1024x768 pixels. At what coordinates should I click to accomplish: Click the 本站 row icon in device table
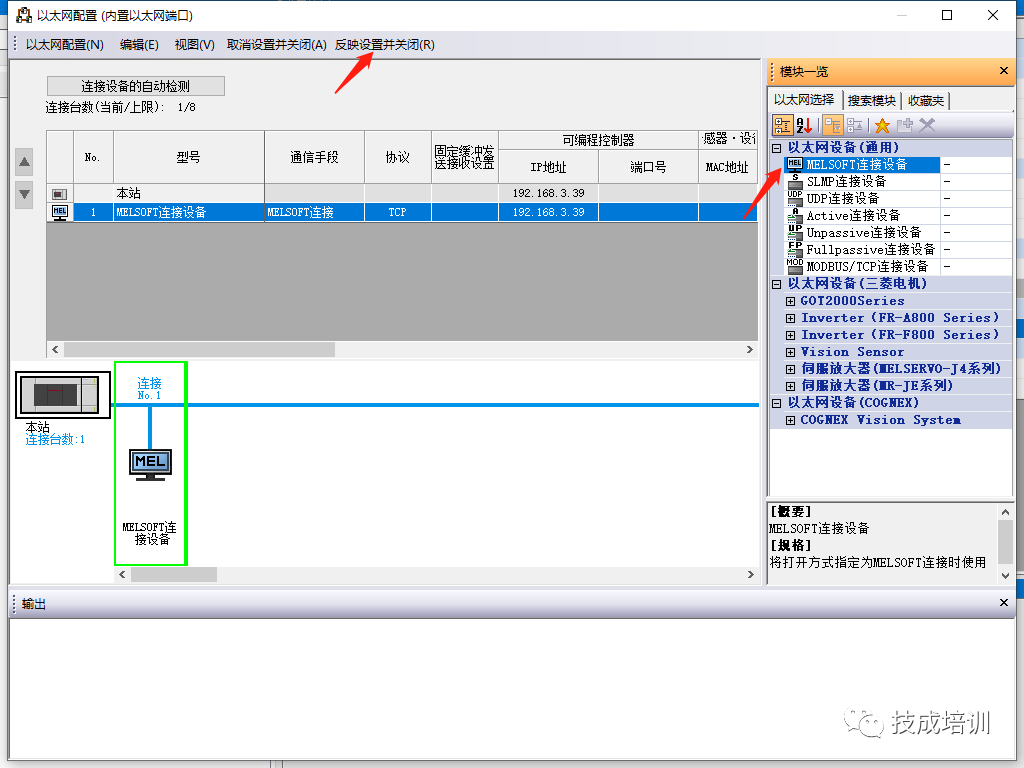[59, 194]
